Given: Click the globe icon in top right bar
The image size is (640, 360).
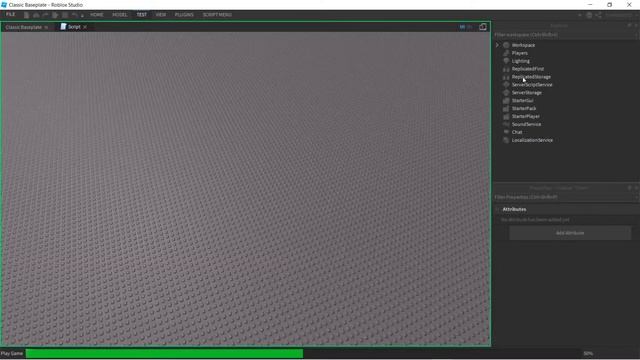Looking at the screenshot, I should pyautogui.click(x=589, y=15).
